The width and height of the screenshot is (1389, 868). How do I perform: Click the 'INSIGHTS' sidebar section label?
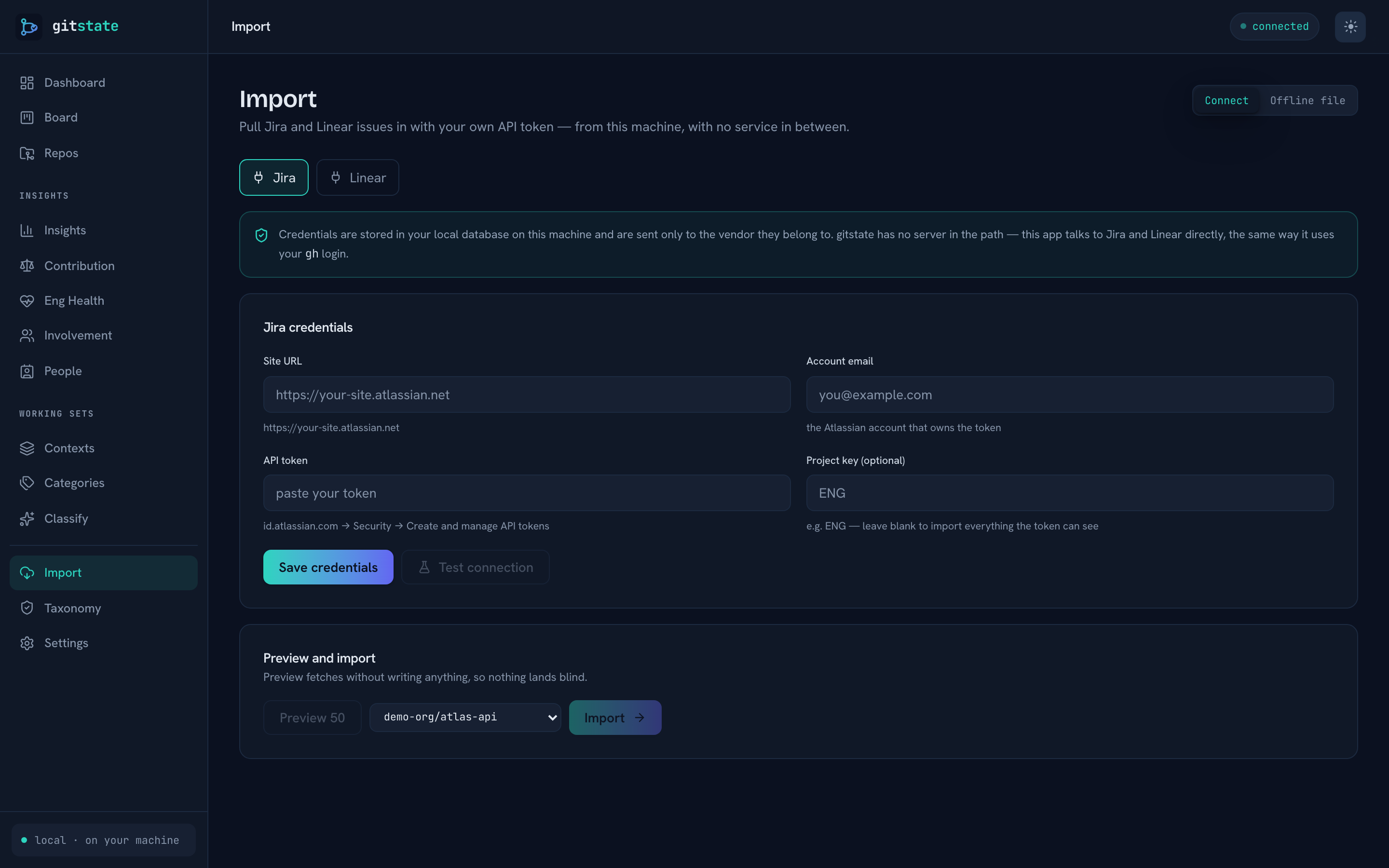click(44, 196)
